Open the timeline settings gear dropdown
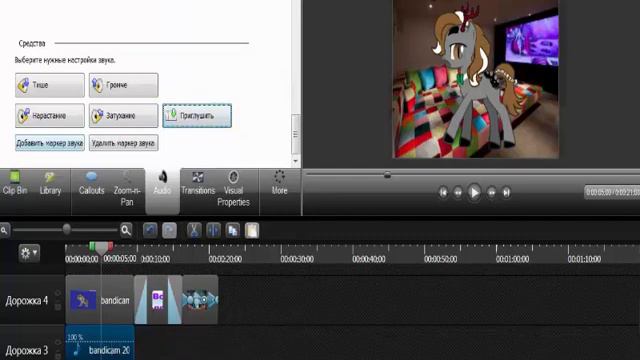The width and height of the screenshot is (640, 360). pyautogui.click(x=29, y=253)
